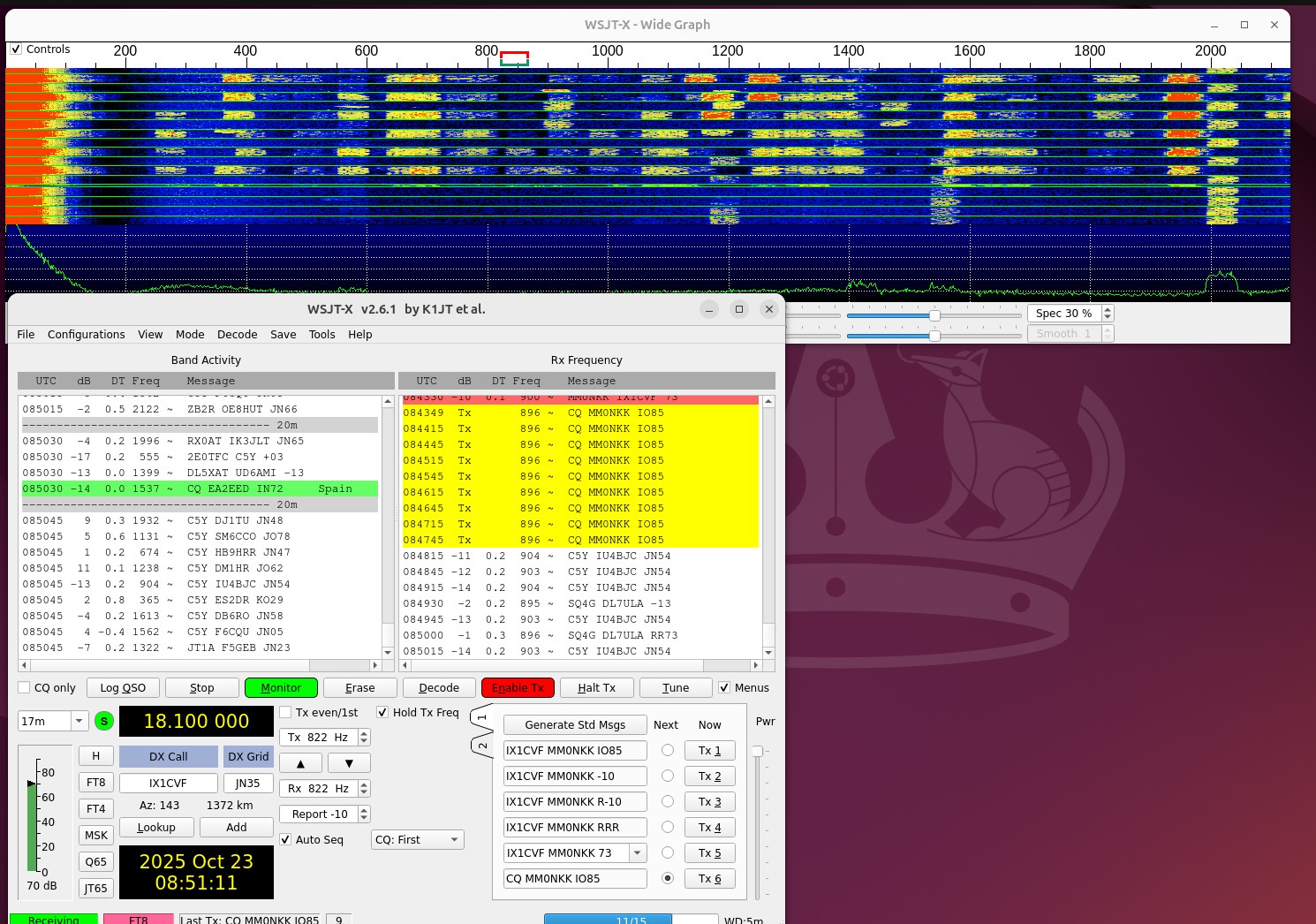
Task: Open the Tools menu
Action: 322,335
